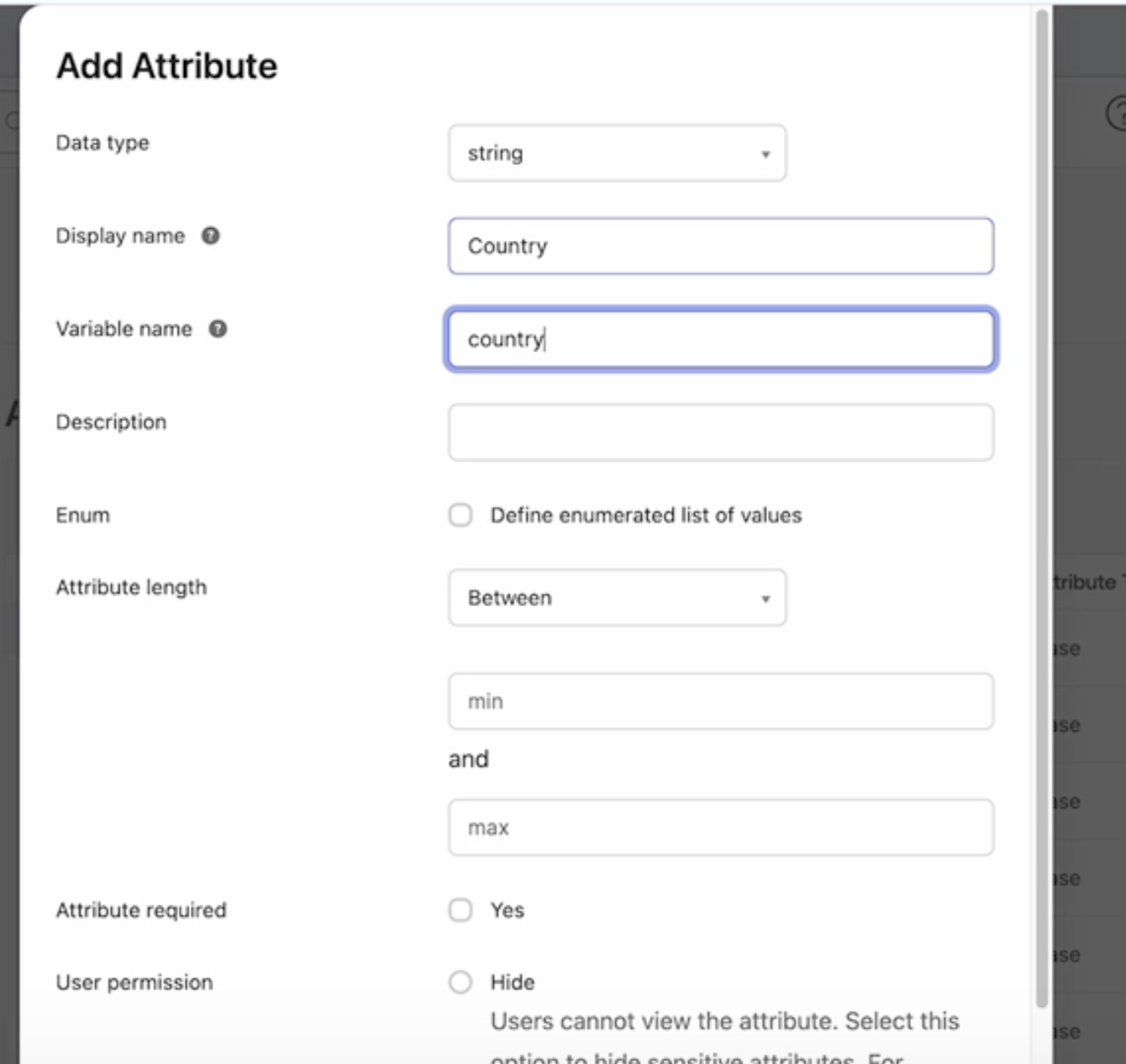Click the Display name help icon
1126x1064 pixels.
[x=211, y=236]
